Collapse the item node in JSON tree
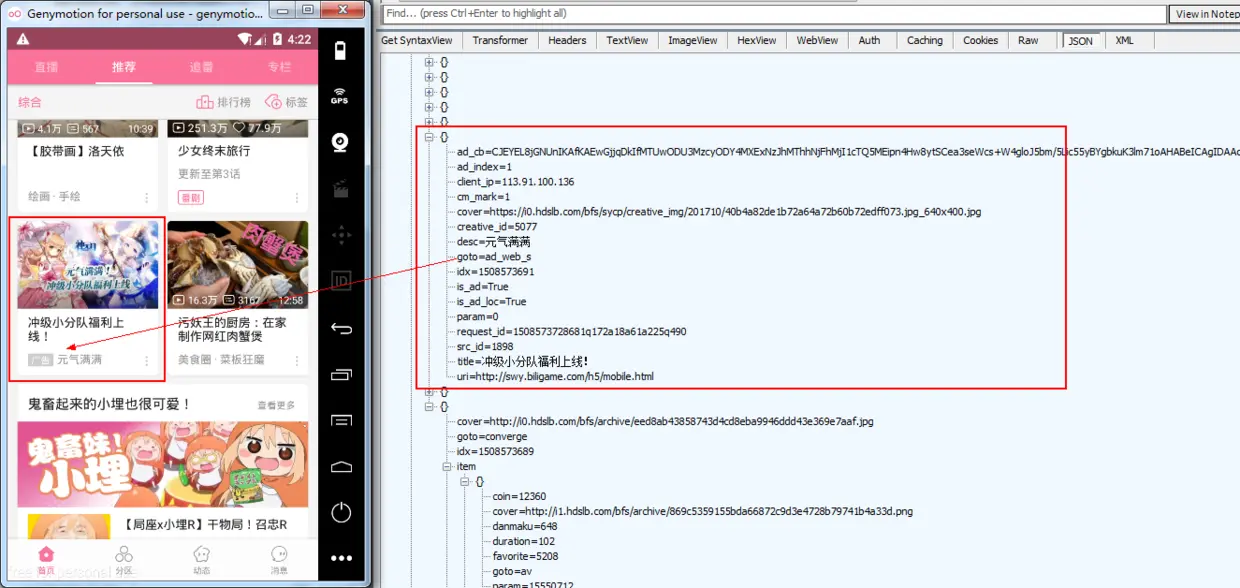 [448, 467]
